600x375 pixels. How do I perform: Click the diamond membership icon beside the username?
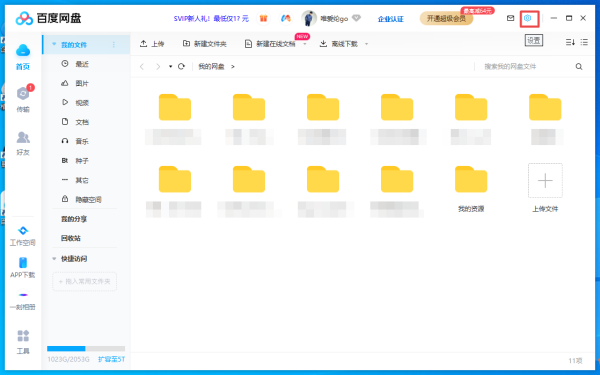point(356,18)
